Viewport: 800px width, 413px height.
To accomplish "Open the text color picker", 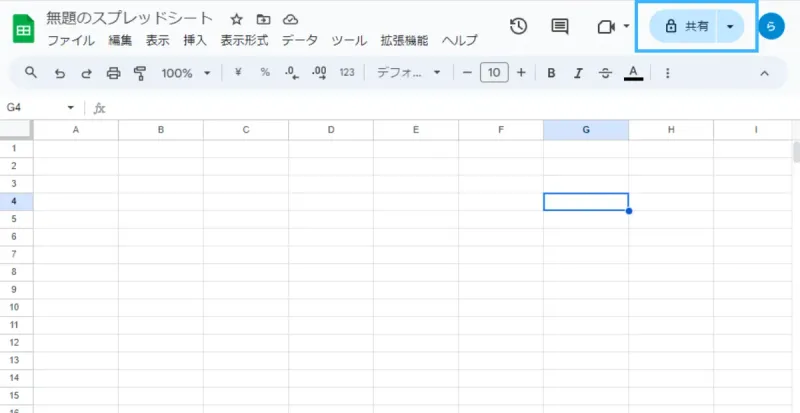I will click(x=633, y=73).
